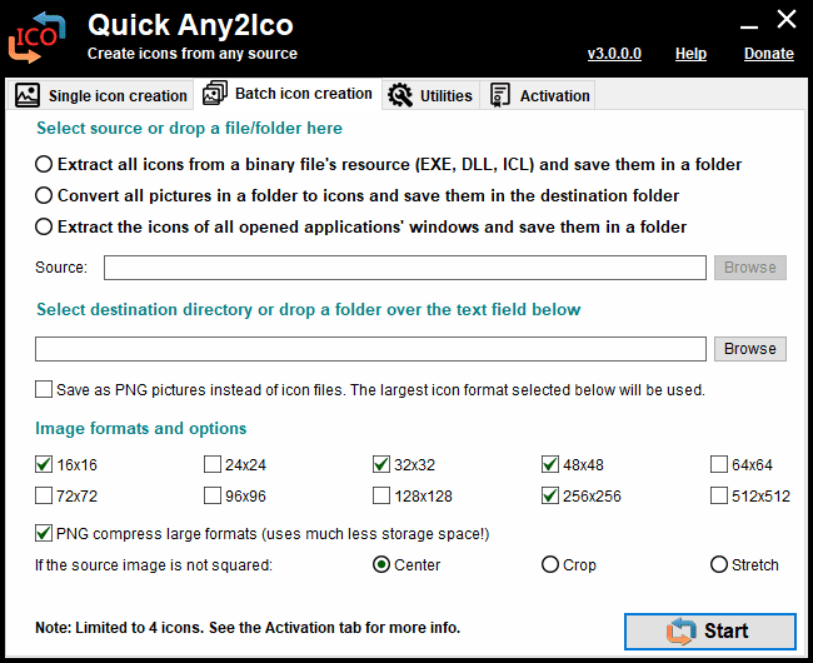Switch to Batch icon creation tab

click(288, 94)
